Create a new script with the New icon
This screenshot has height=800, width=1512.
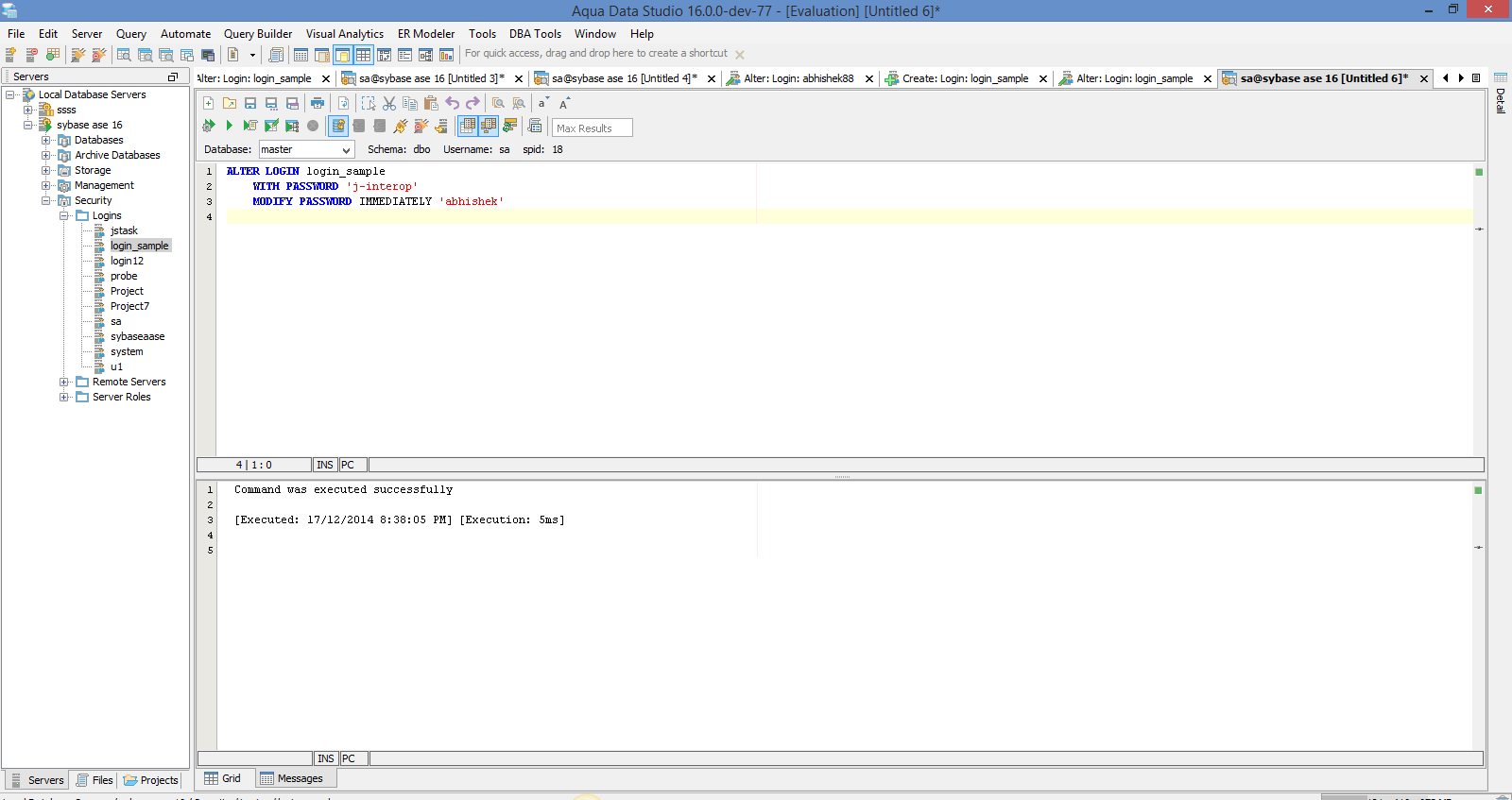point(209,103)
